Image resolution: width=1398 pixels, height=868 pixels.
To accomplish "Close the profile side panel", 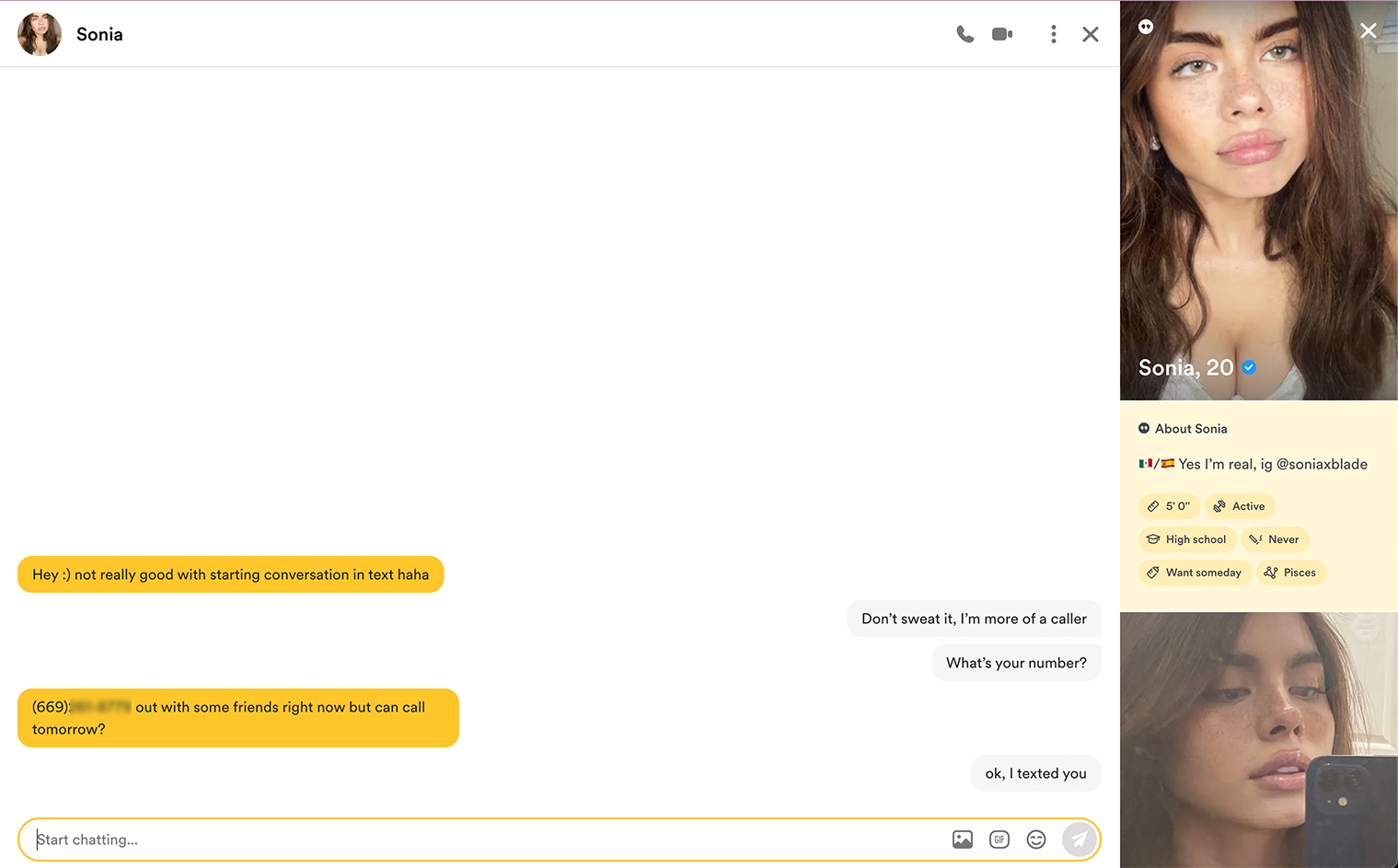I will [1368, 30].
